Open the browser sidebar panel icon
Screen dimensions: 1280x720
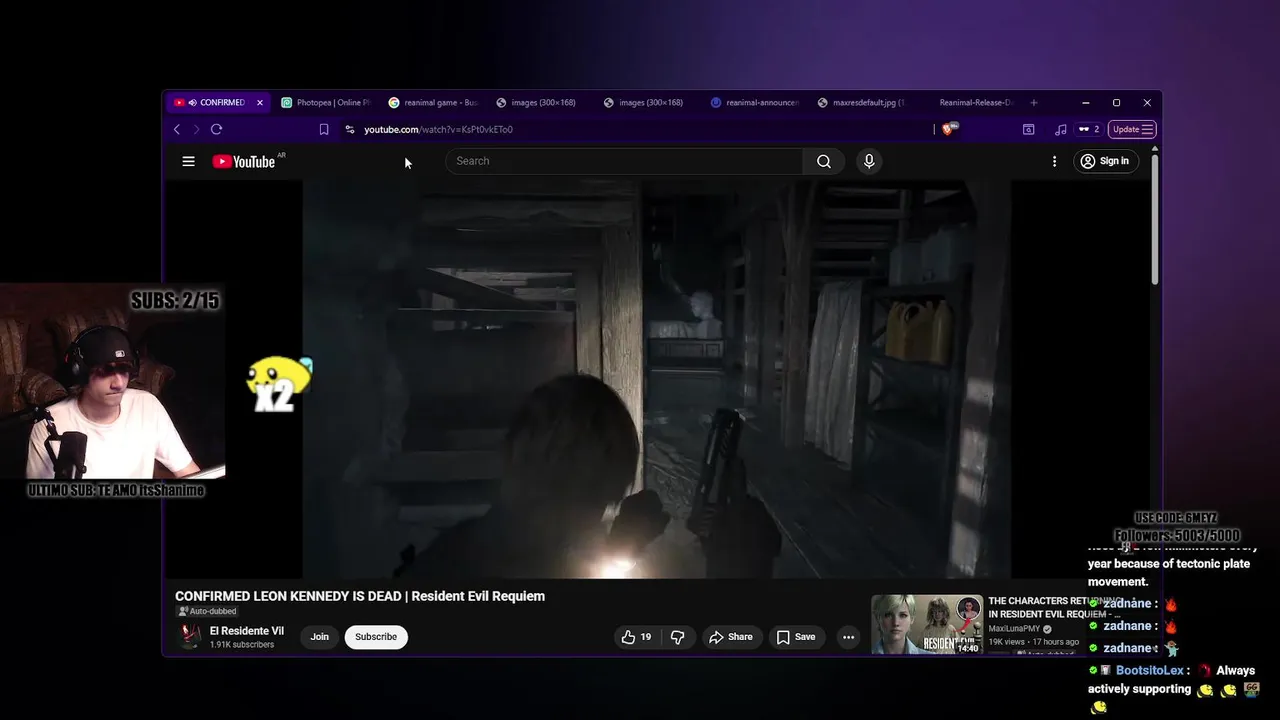(x=1028, y=129)
